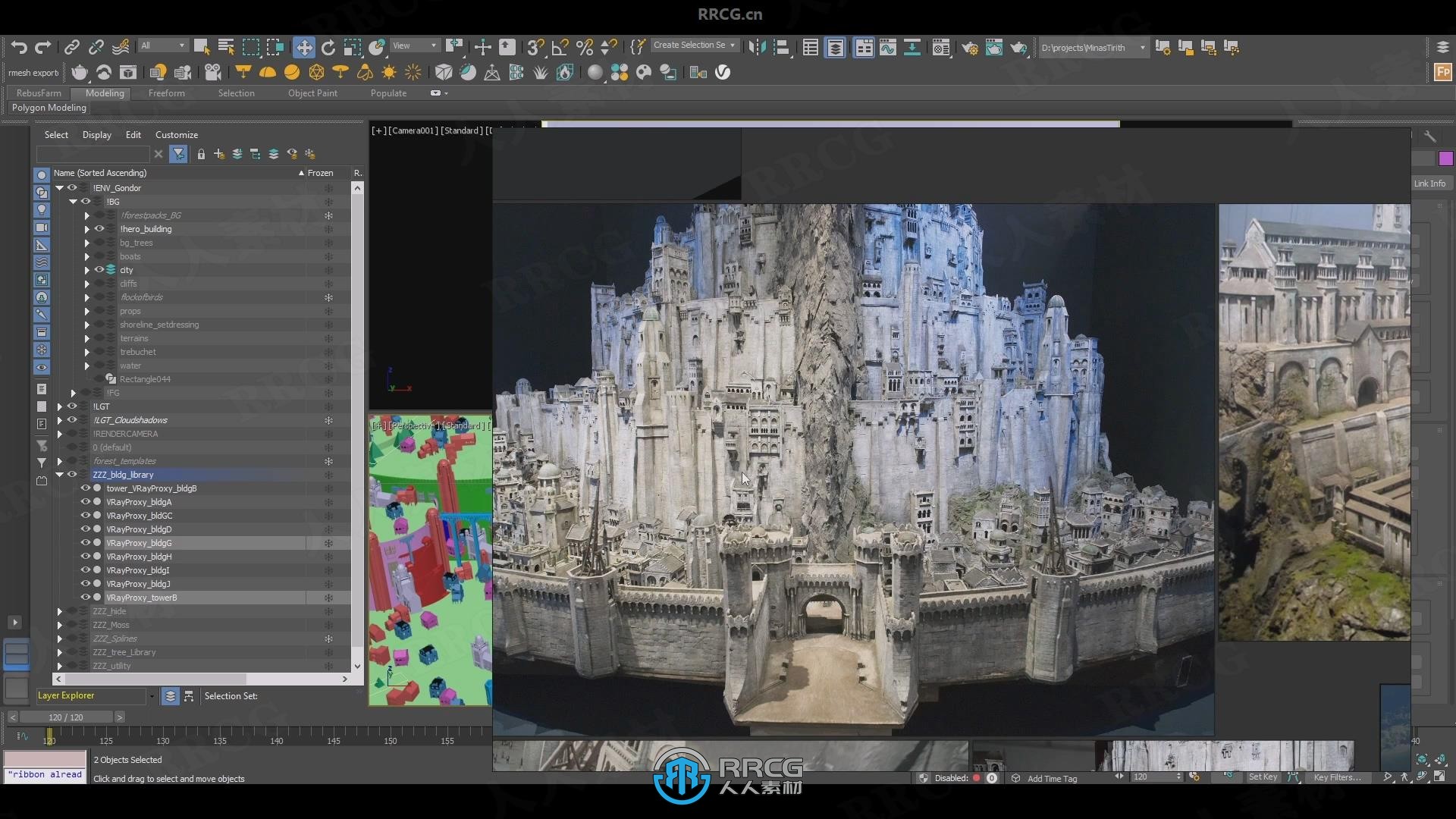Click the purple object color swatch
The width and height of the screenshot is (1456, 819).
1445,158
